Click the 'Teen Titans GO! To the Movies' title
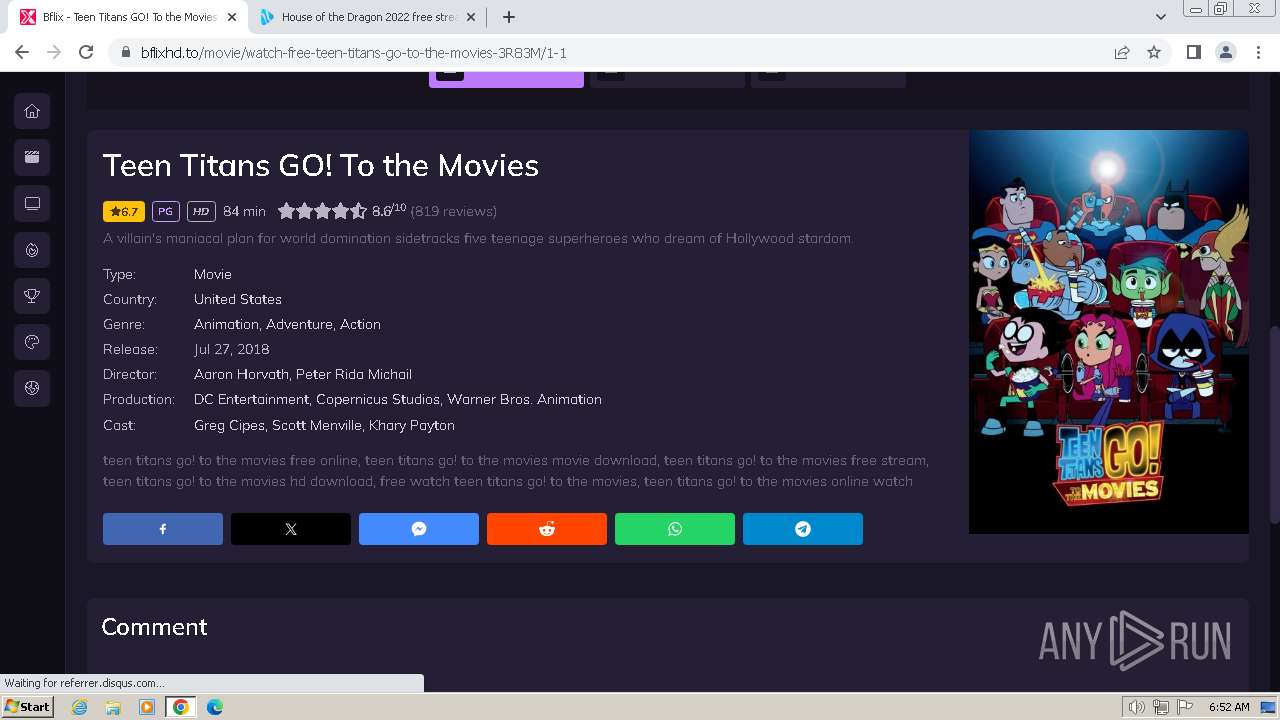 [x=321, y=165]
